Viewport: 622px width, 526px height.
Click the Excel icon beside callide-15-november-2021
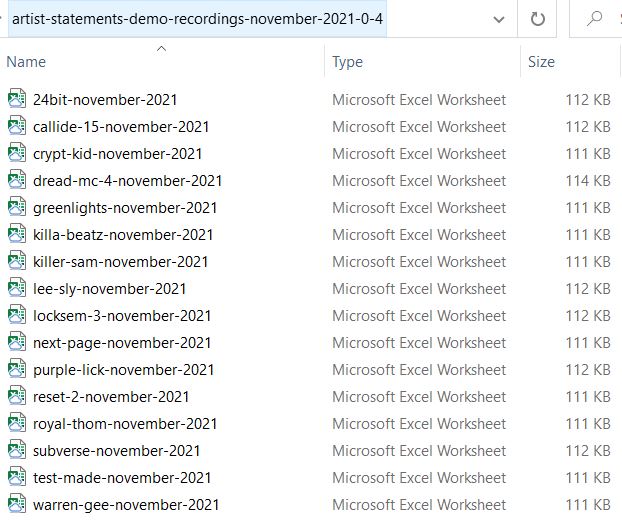click(x=17, y=126)
